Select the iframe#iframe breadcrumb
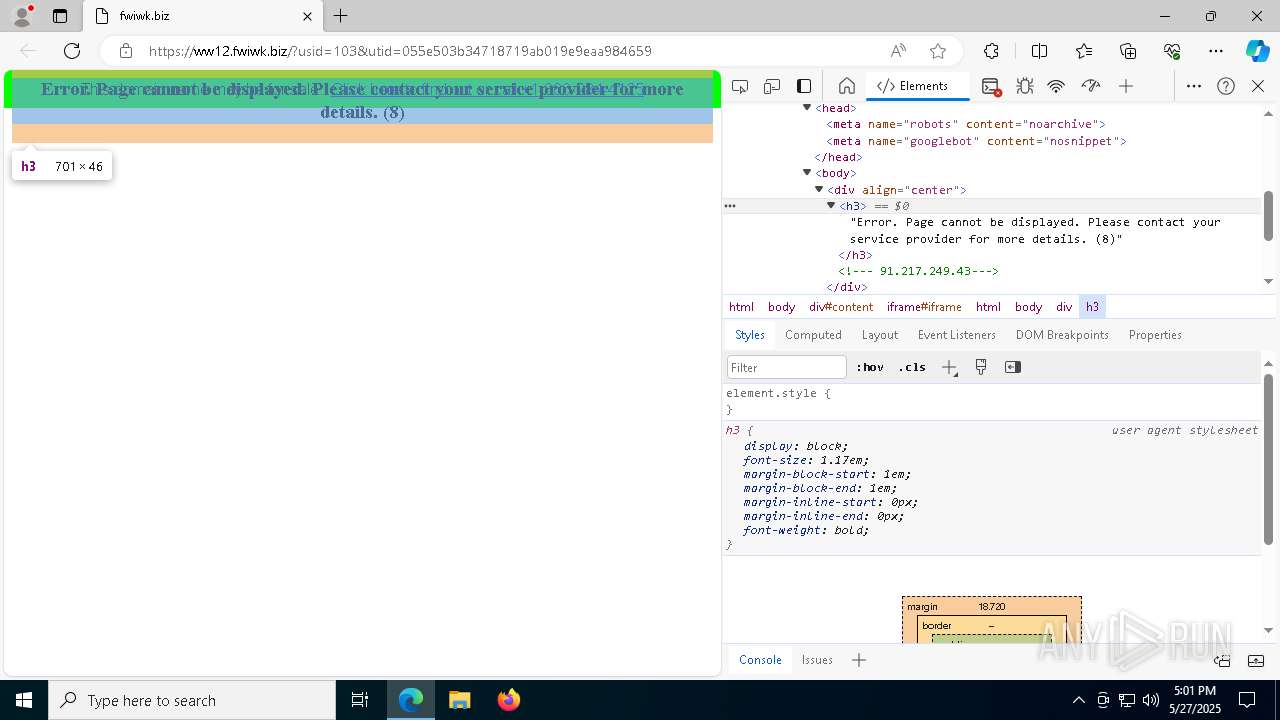The image size is (1280, 720). 924,307
